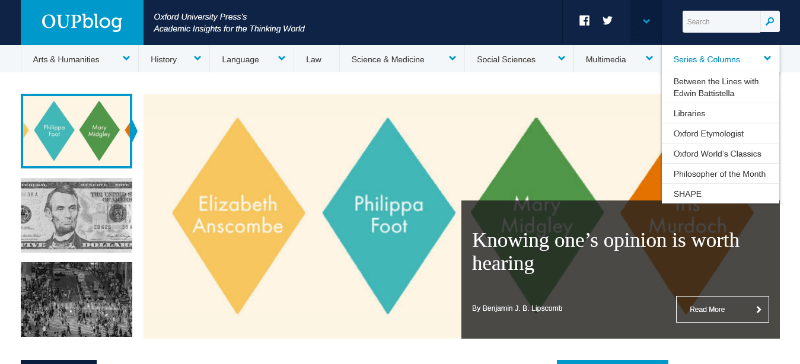This screenshot has height=364, width=800.
Task: Open the Language menu chevron
Action: pos(282,59)
